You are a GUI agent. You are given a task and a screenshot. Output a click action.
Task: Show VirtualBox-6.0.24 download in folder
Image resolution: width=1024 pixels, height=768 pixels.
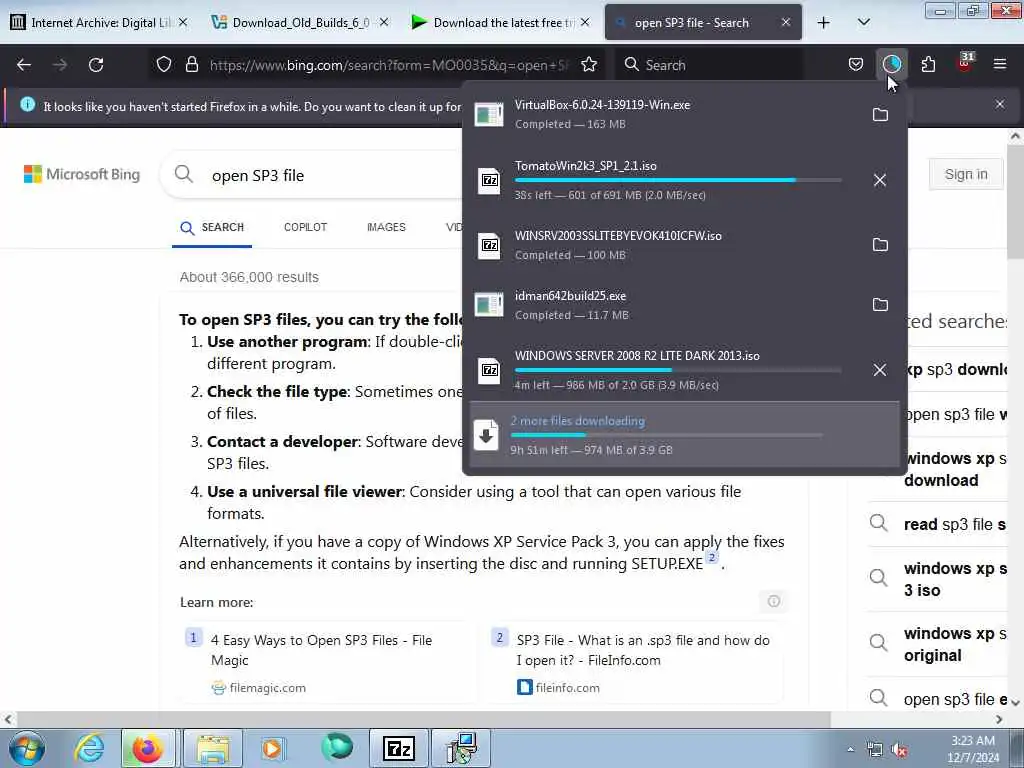(880, 115)
